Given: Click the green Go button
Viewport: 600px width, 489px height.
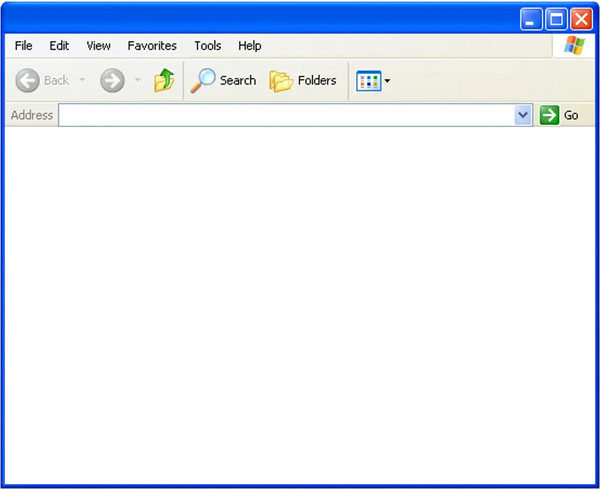Looking at the screenshot, I should 559,115.
